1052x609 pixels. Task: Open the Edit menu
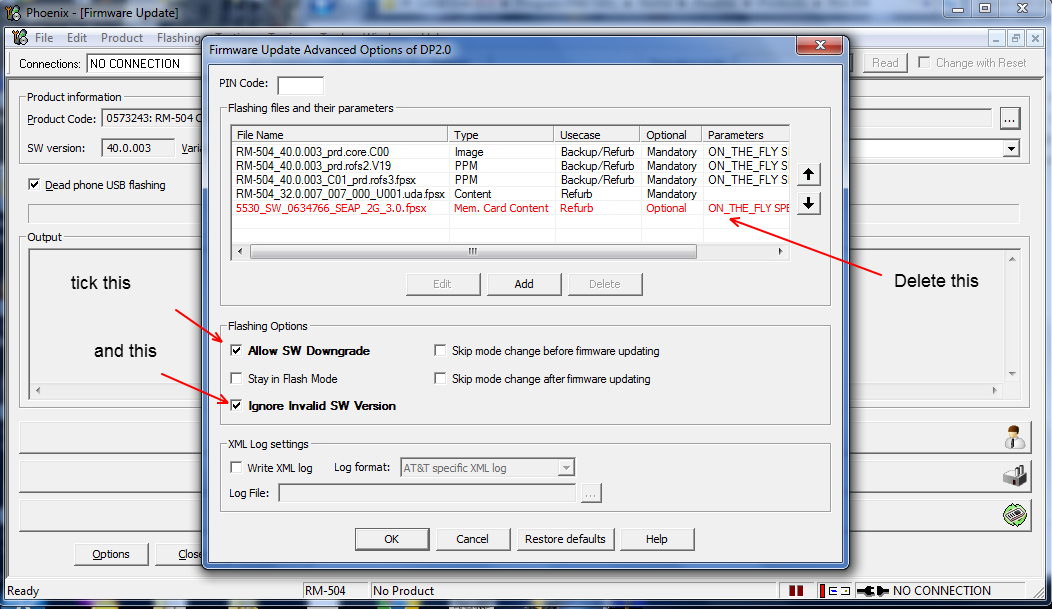tap(76, 38)
